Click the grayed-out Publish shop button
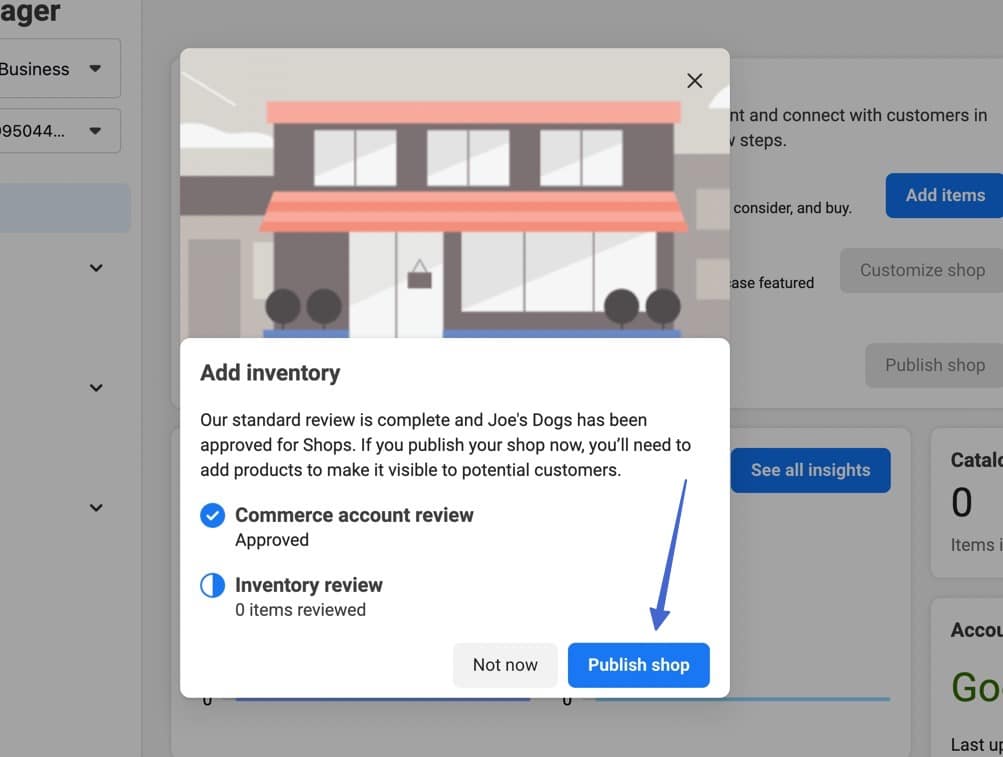The width and height of the screenshot is (1003, 757). [x=934, y=365]
